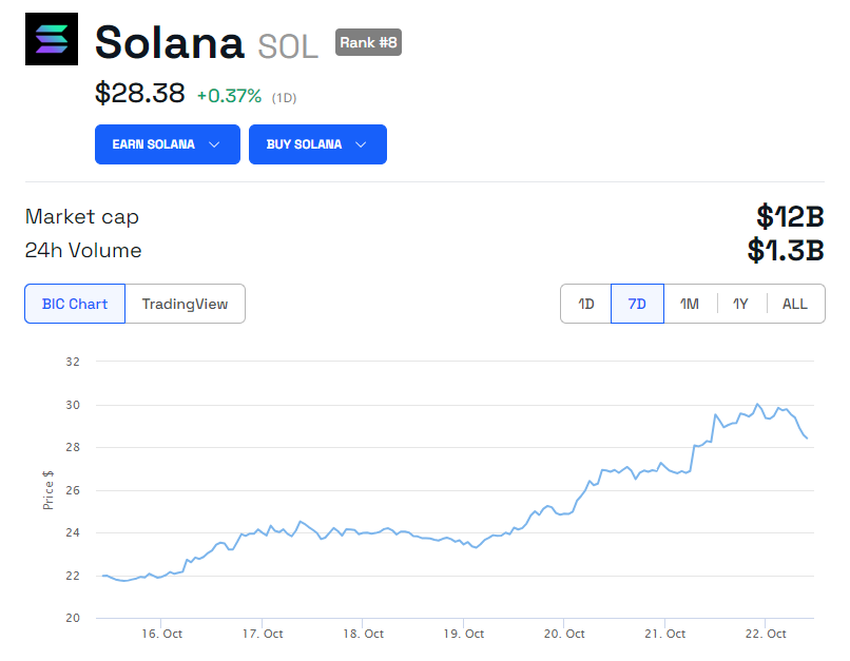
Task: Switch to the TradingView tab
Action: coord(185,304)
